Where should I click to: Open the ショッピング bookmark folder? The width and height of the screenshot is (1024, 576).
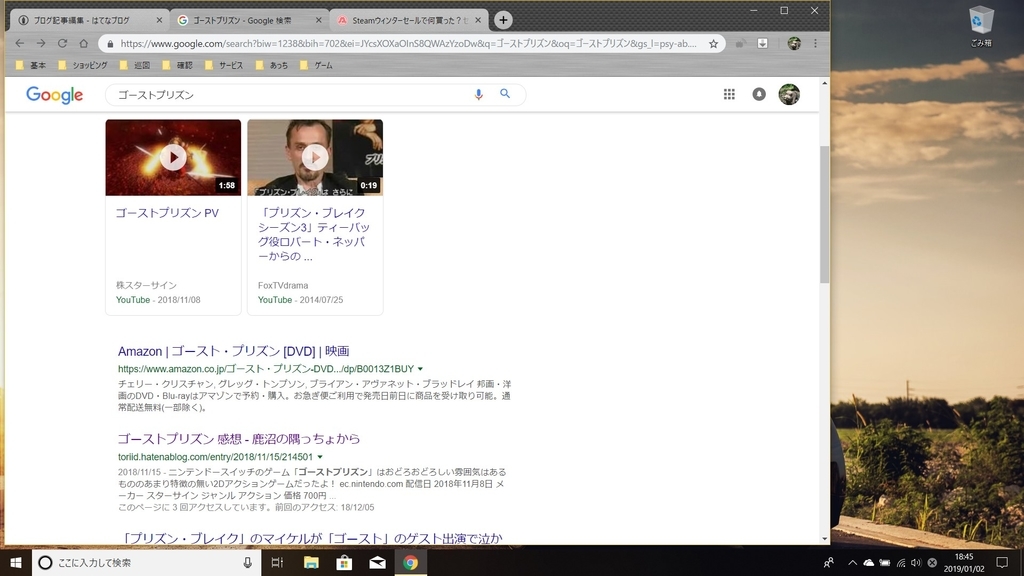click(x=82, y=65)
